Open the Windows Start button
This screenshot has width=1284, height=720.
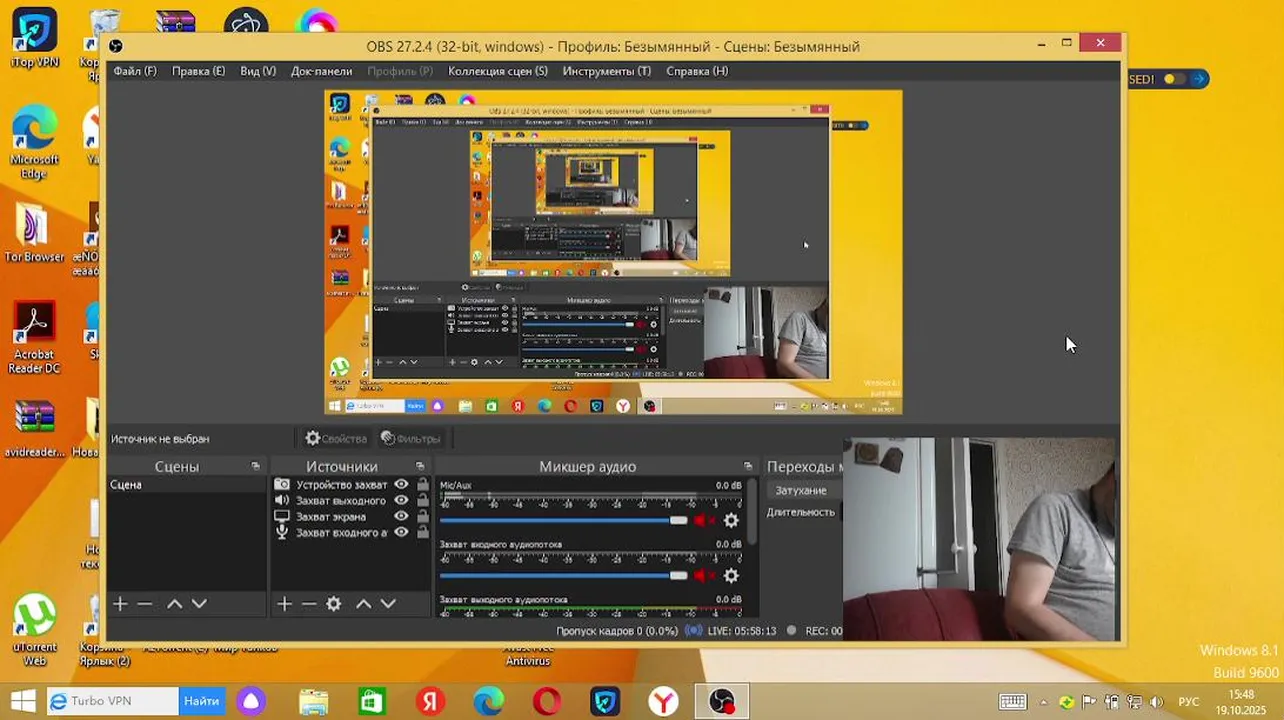coord(22,701)
